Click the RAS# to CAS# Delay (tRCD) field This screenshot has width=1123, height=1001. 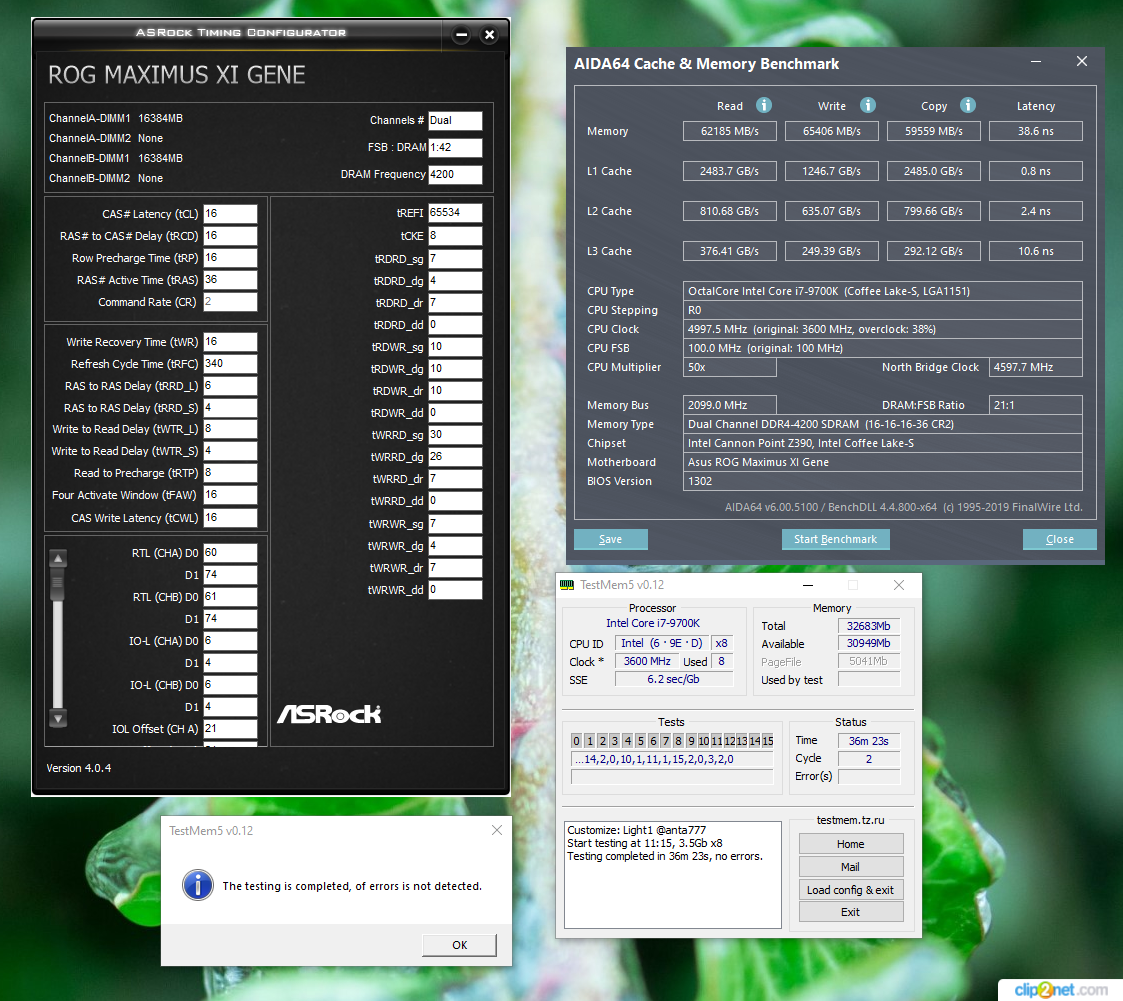230,236
